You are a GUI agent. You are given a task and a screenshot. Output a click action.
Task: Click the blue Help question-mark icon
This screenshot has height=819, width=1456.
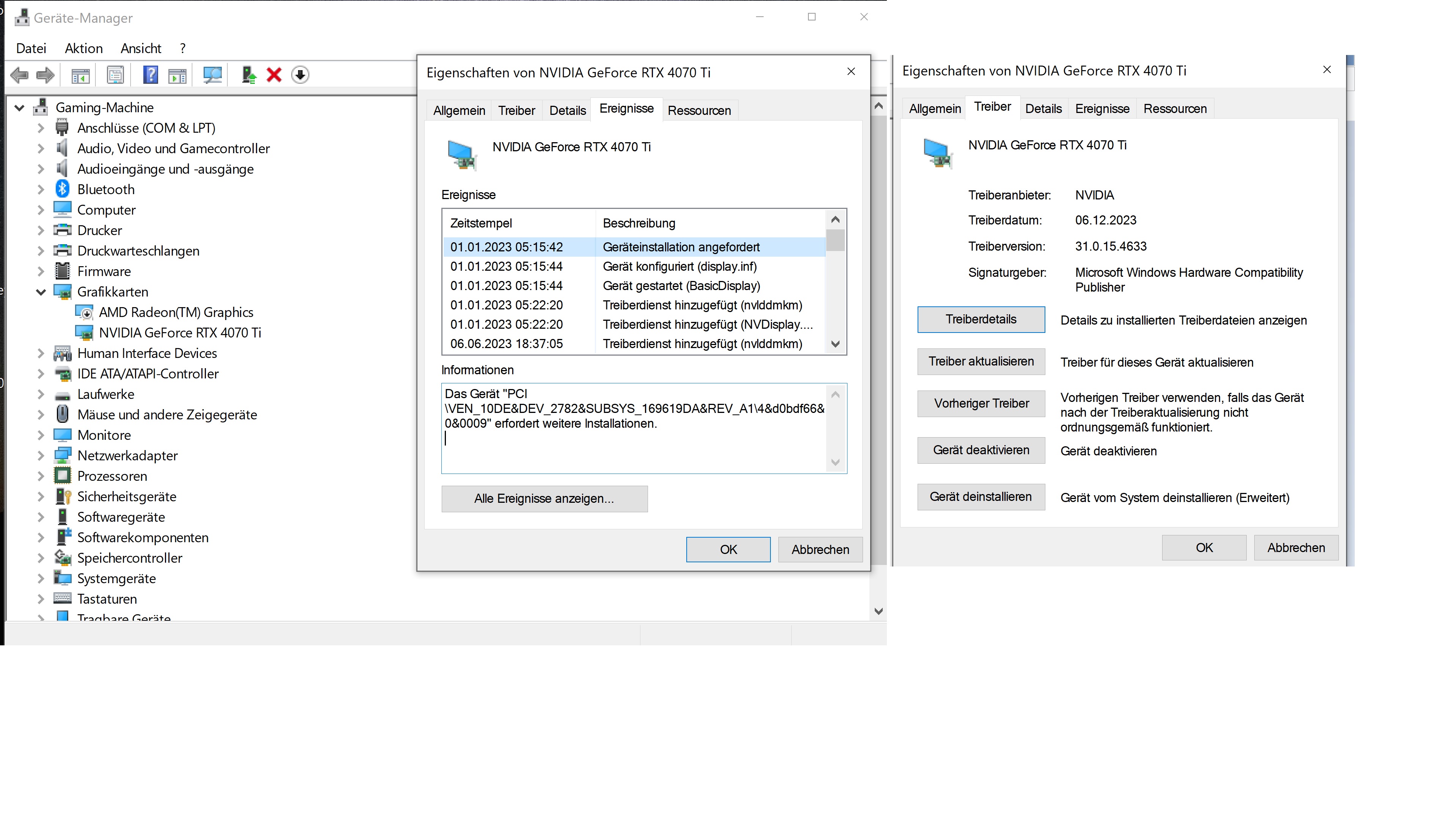151,75
